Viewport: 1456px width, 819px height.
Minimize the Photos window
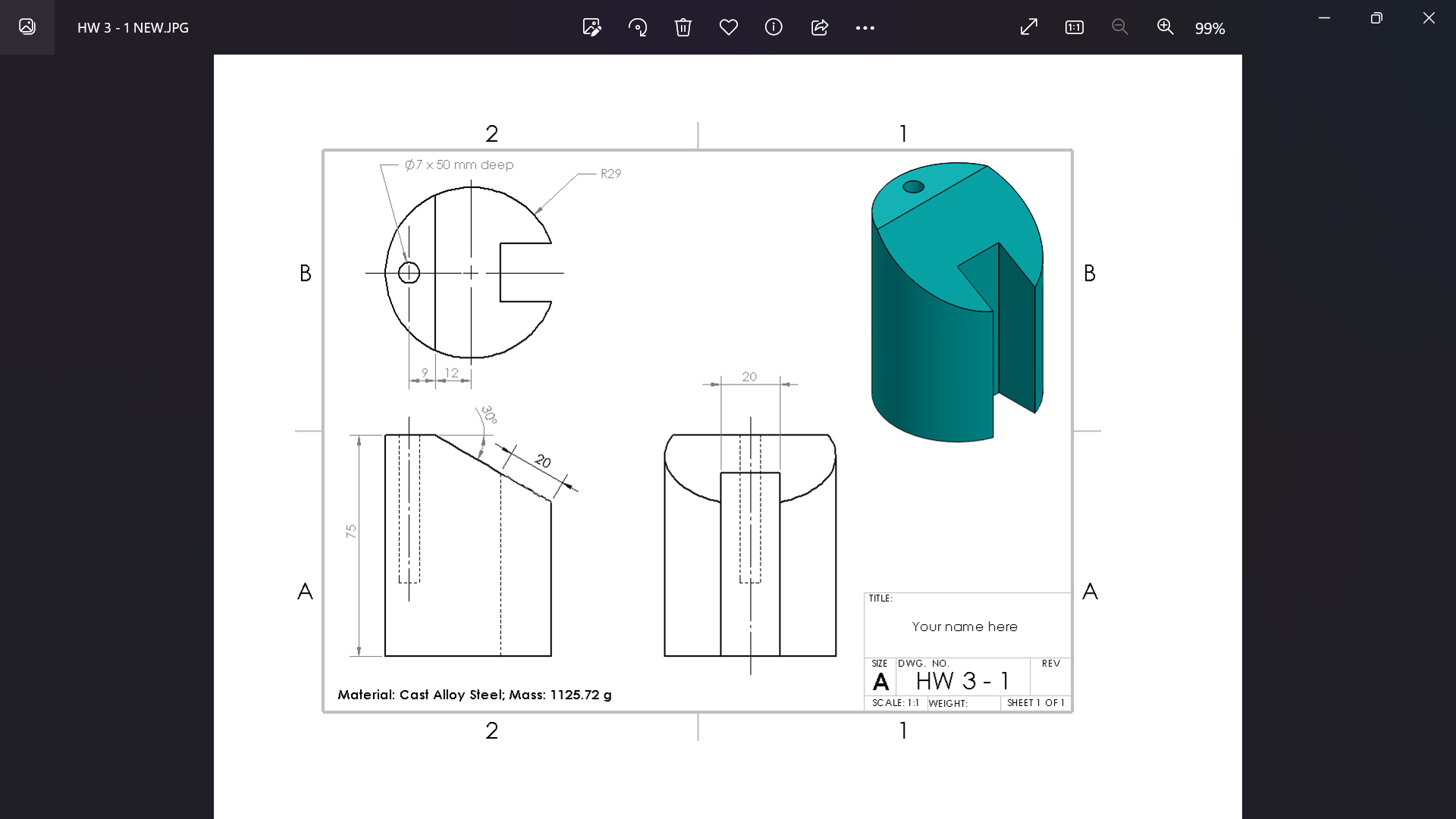click(1325, 17)
